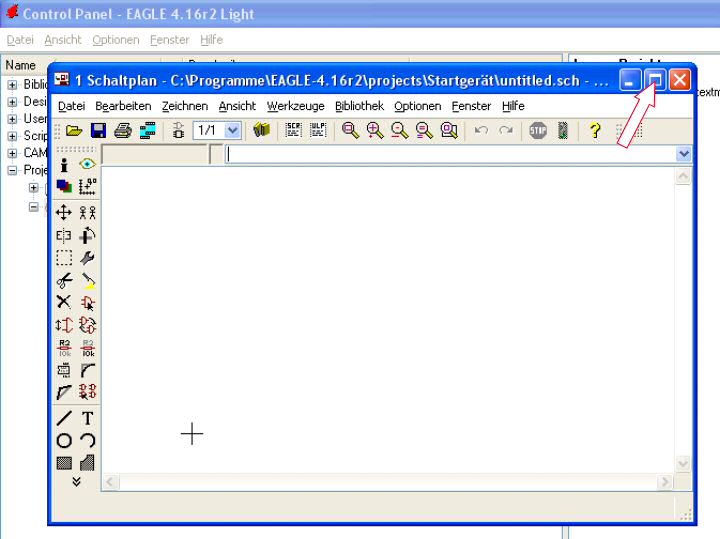Select the Circle drawing tool
This screenshot has width=720, height=539.
click(x=64, y=441)
